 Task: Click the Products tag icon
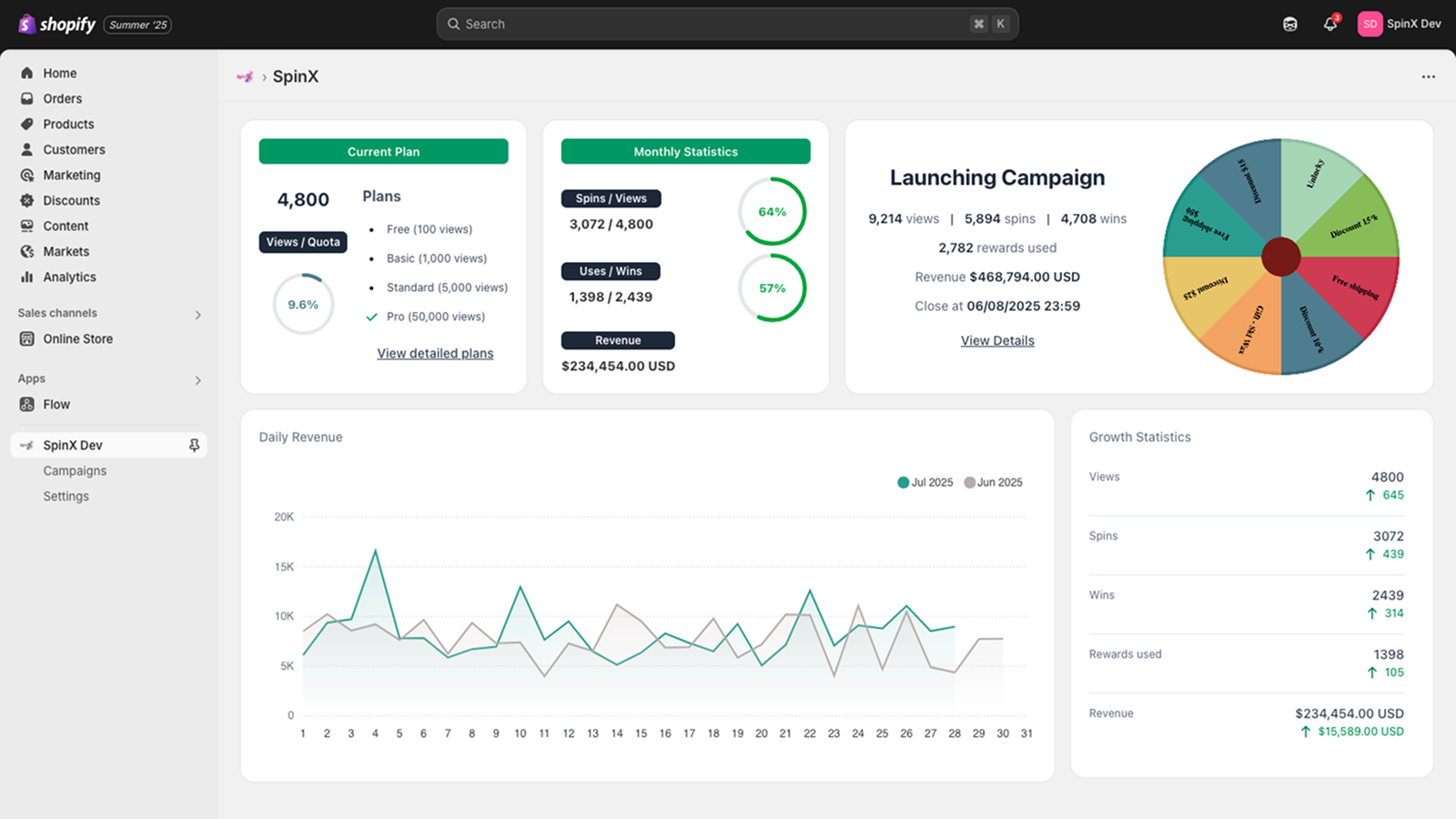(x=27, y=124)
